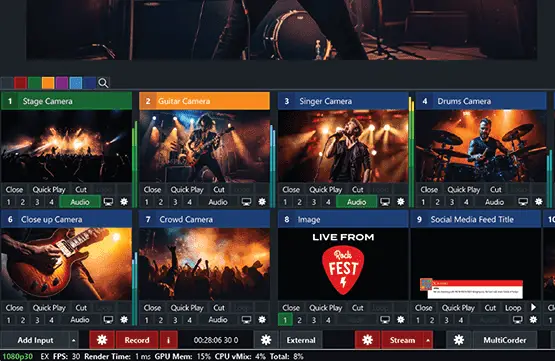Expand the Add Input arrow menu
This screenshot has height=361, width=555.
(x=74, y=340)
